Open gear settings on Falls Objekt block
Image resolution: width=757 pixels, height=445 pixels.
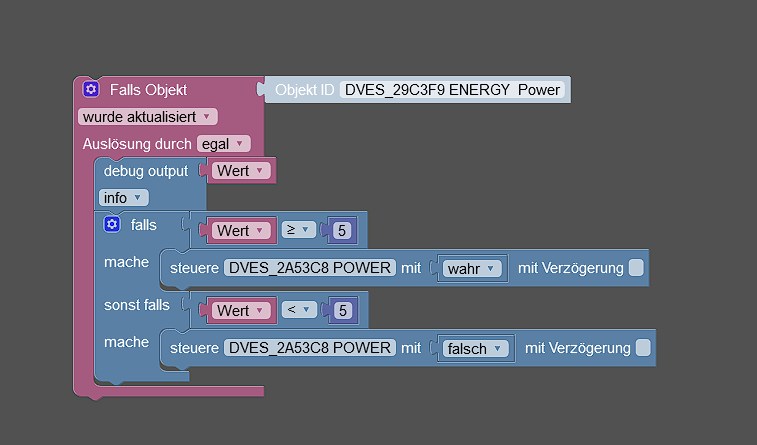point(91,89)
